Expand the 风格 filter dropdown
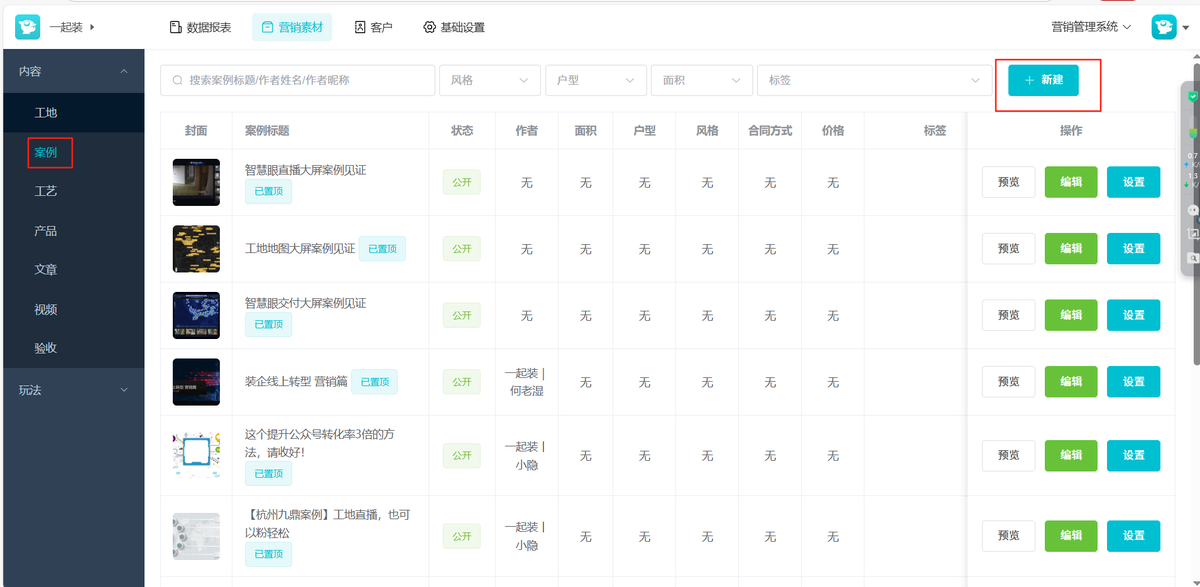Viewport: 1200px width, 587px height. (x=490, y=80)
